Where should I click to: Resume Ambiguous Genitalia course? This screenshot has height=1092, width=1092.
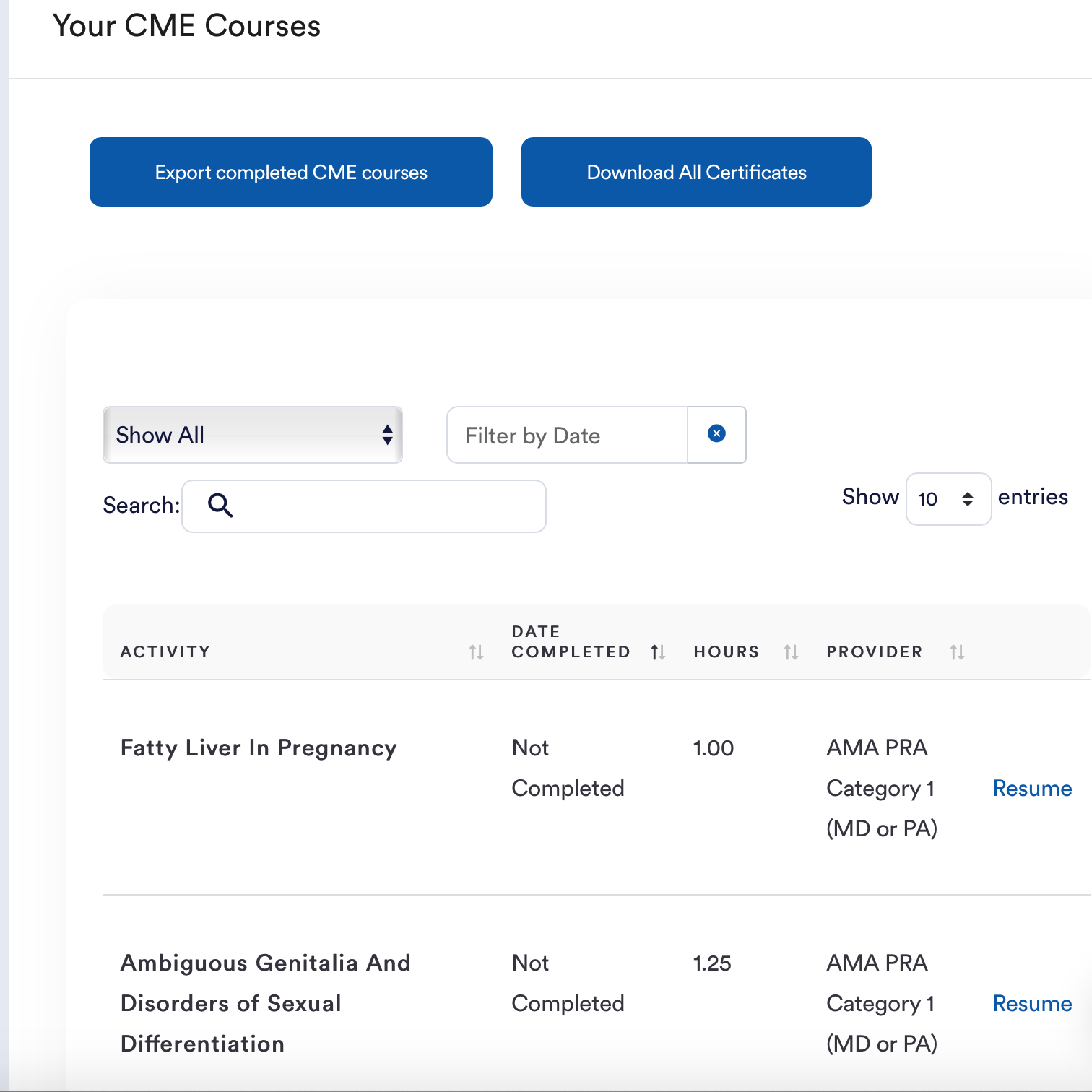point(1032,1003)
